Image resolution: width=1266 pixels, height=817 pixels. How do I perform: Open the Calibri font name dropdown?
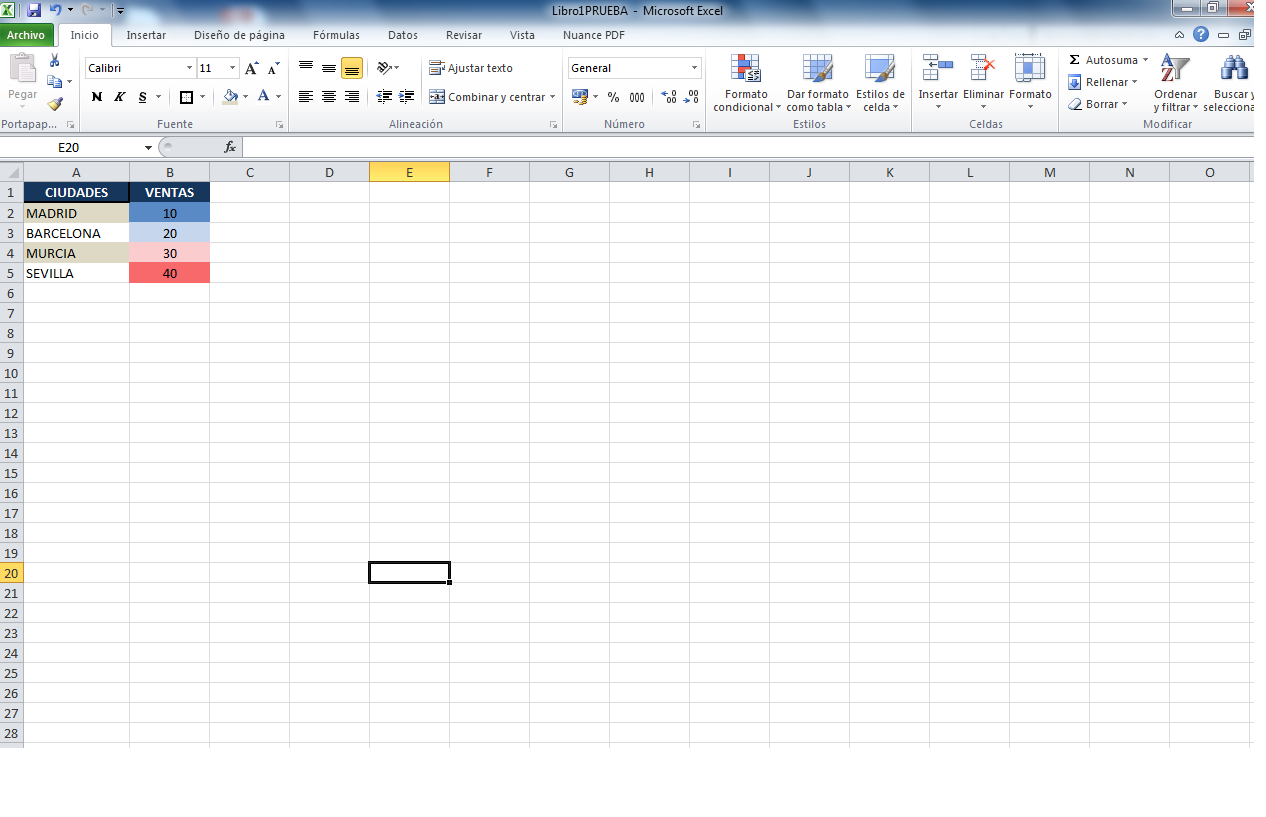189,68
